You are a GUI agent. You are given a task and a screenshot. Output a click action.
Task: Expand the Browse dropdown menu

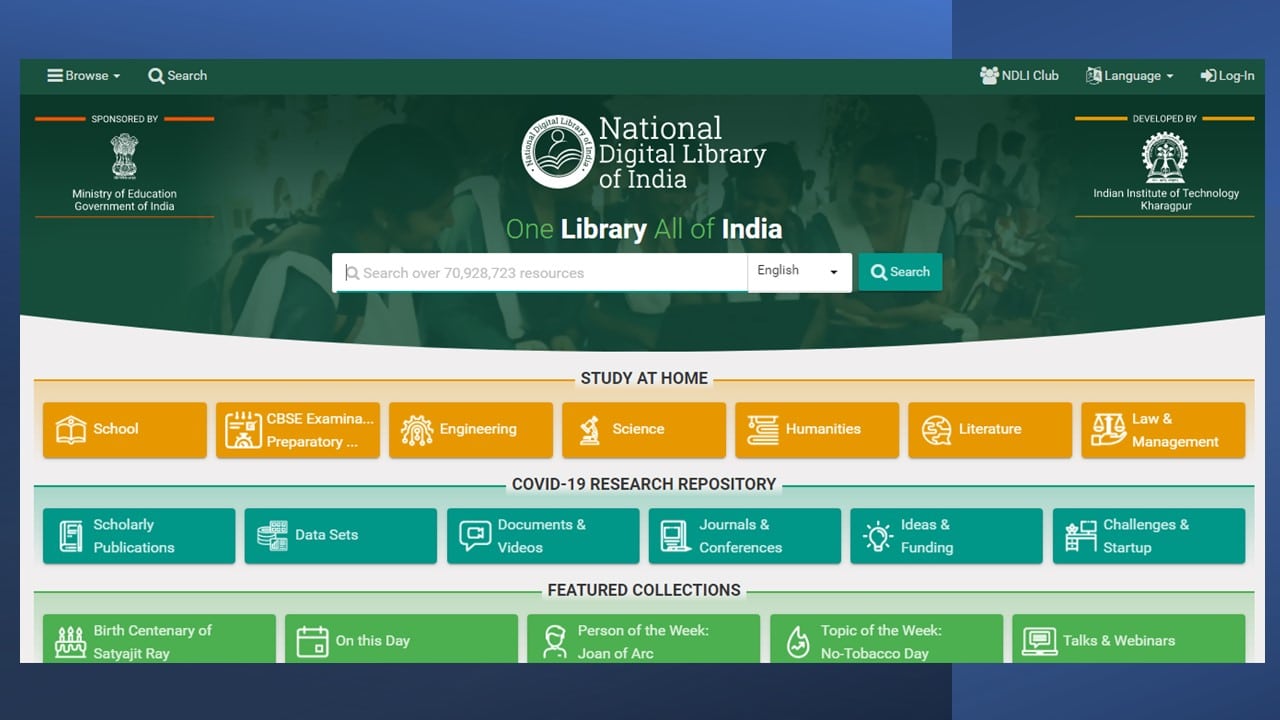84,76
